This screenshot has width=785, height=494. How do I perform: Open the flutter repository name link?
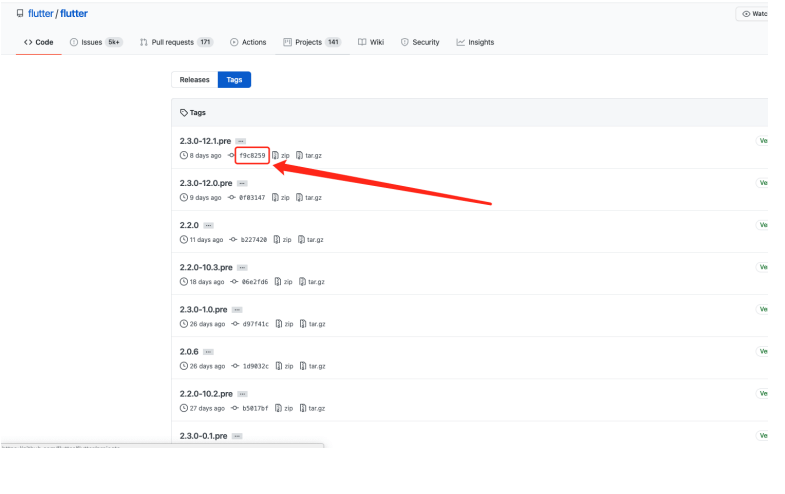[74, 14]
